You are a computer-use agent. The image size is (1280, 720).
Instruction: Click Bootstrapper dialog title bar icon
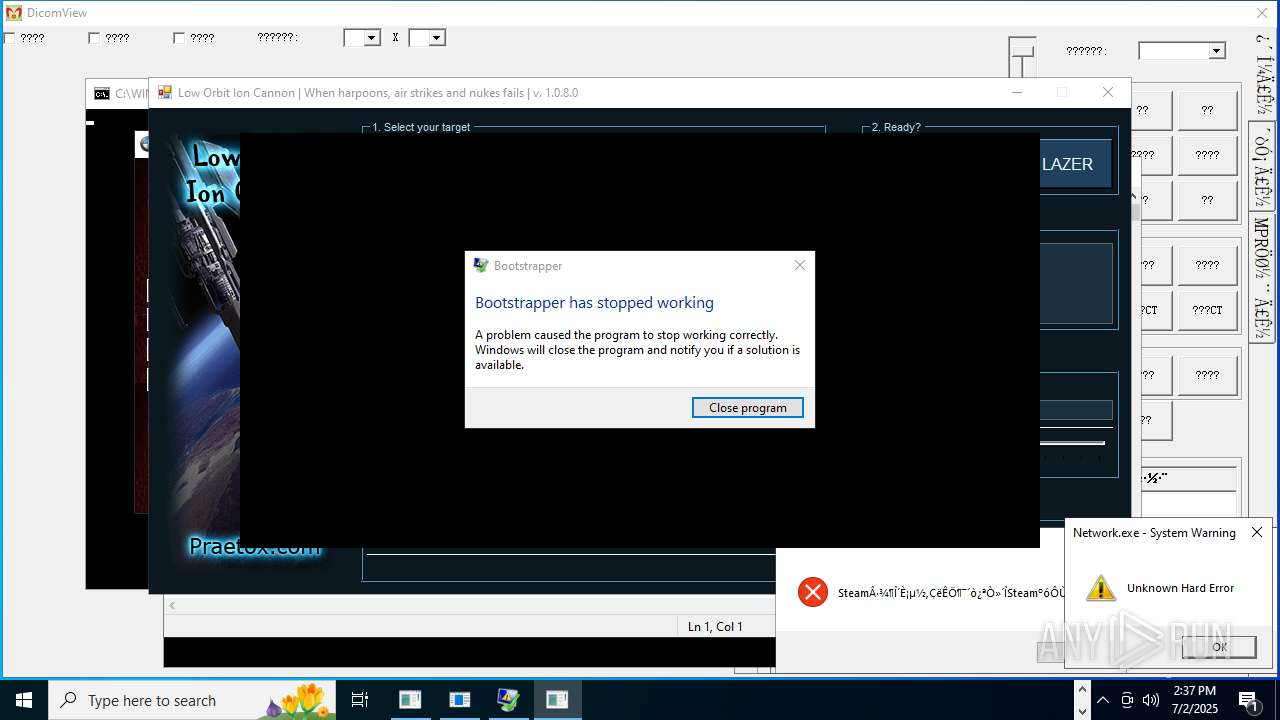pyautogui.click(x=481, y=265)
